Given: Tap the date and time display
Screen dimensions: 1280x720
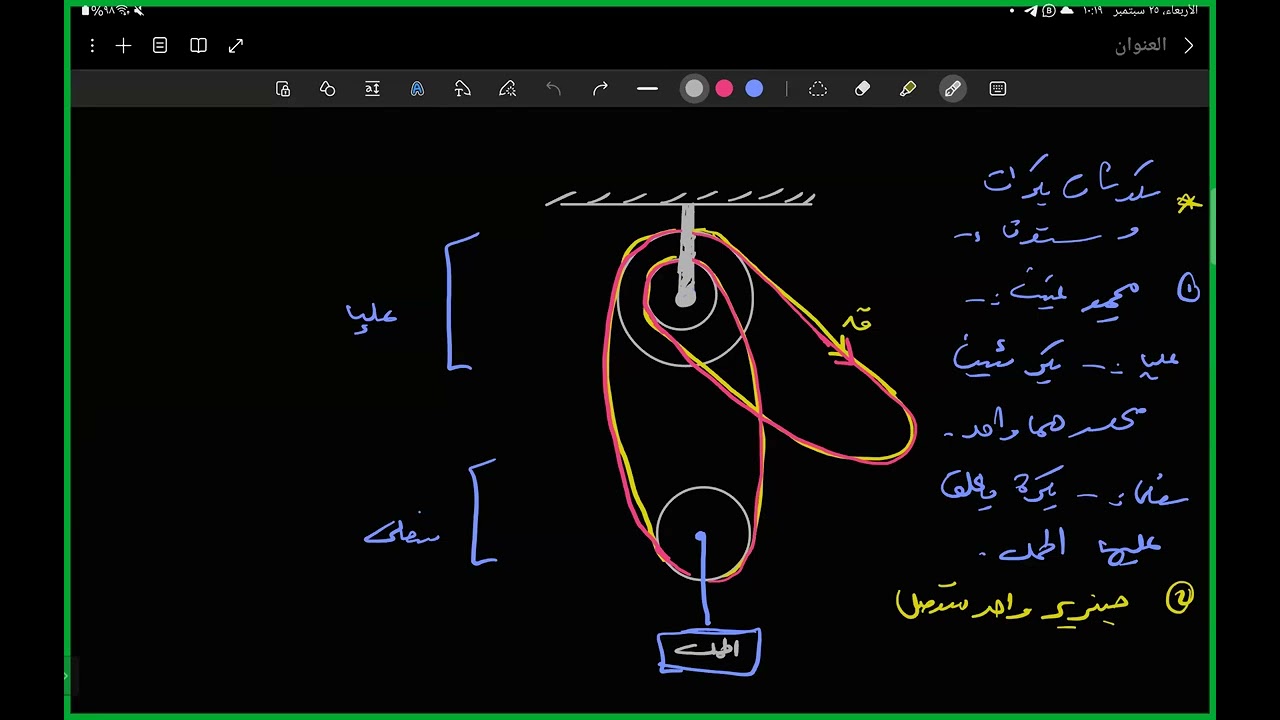Looking at the screenshot, I should click(1141, 11).
